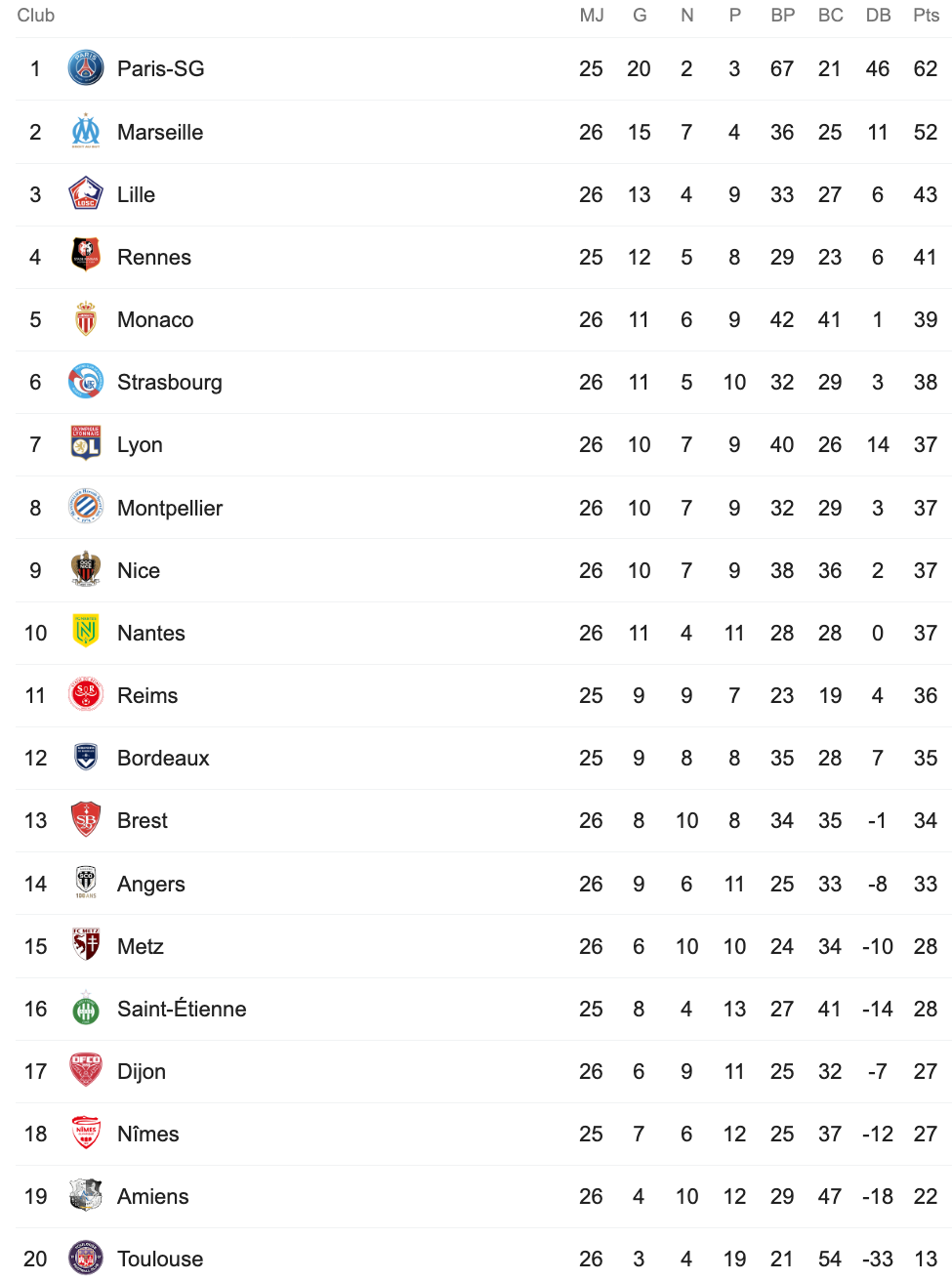Select the Amiens row in standings

[483, 1196]
